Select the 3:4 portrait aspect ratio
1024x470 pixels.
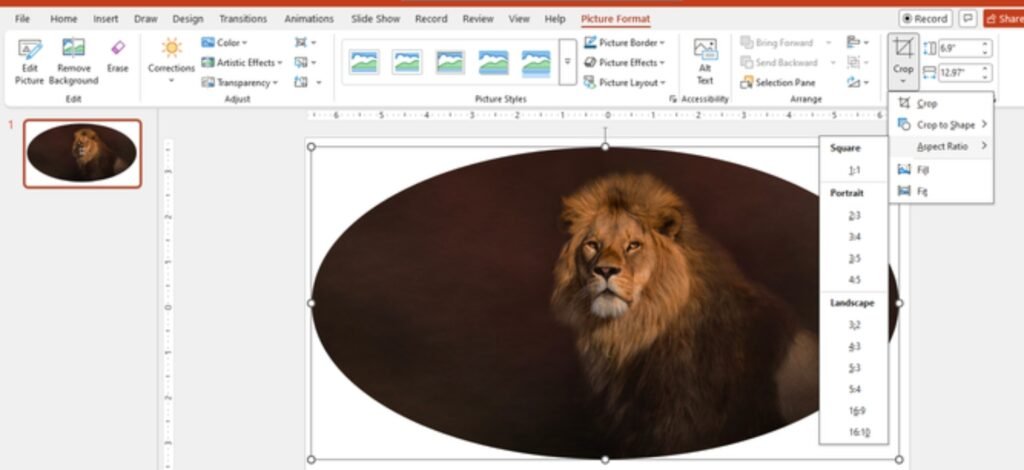[854, 237]
